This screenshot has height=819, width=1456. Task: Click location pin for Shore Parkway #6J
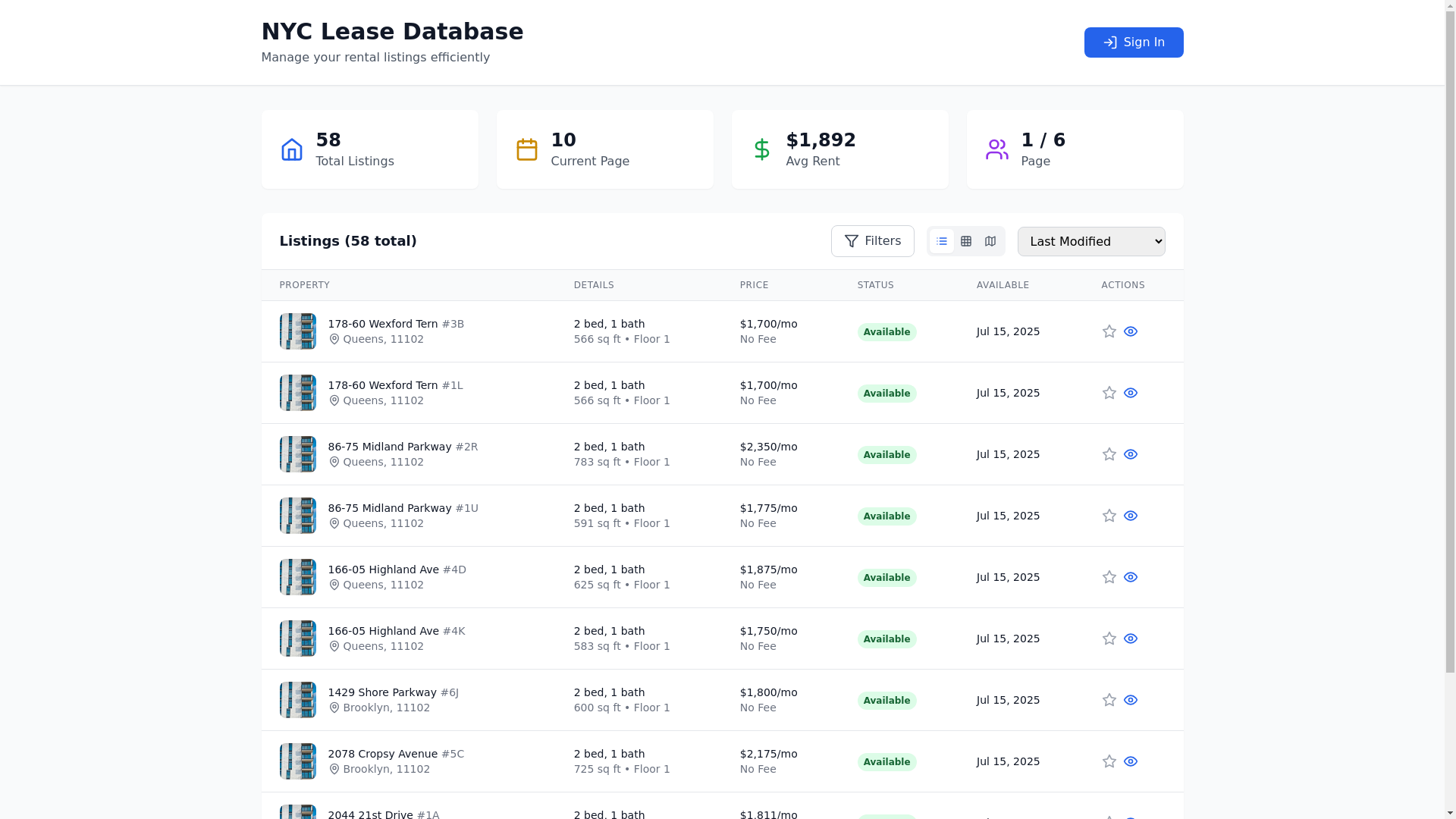pyautogui.click(x=334, y=708)
